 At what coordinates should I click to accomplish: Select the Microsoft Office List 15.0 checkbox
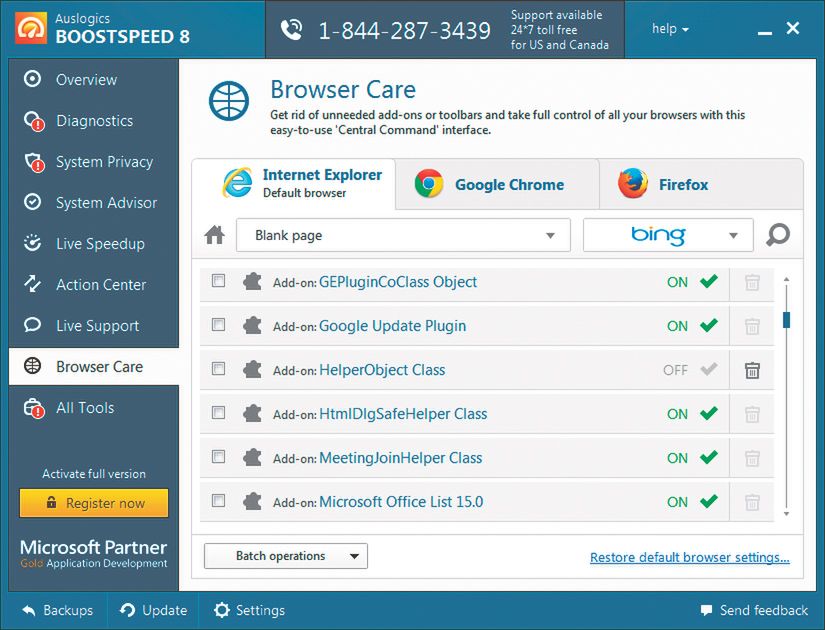click(218, 500)
